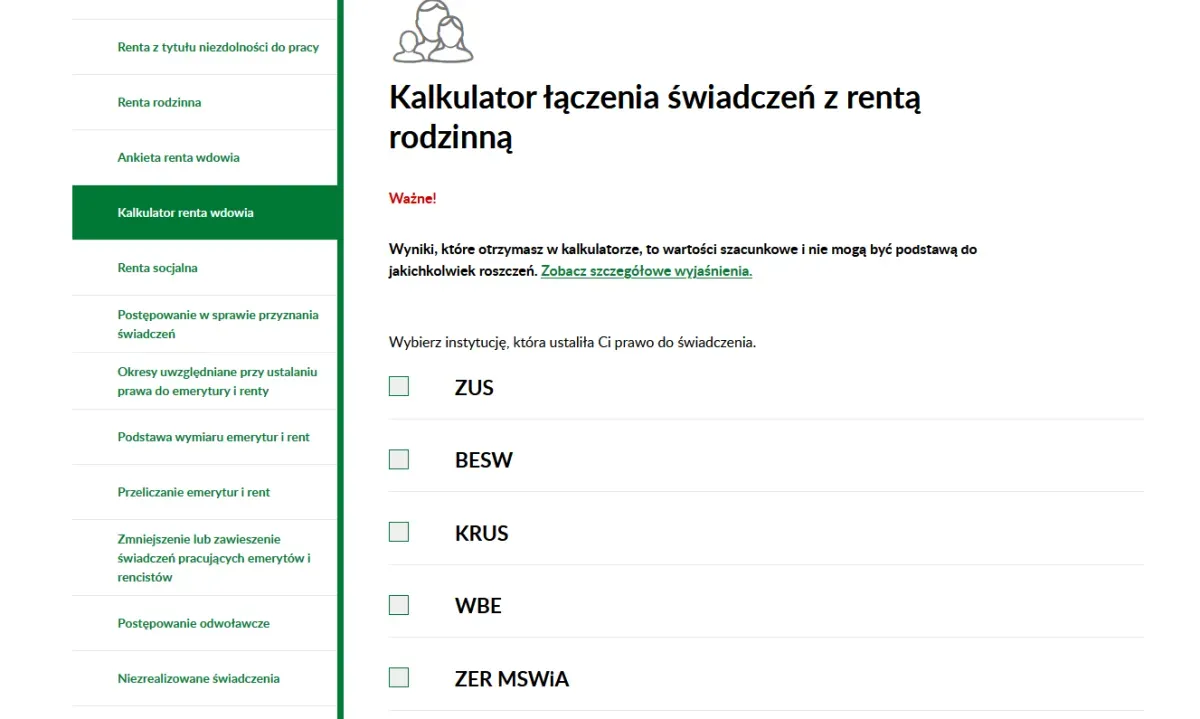Open Ankieta renta wdowia
Viewport: 1200px width, 719px height.
coord(178,157)
